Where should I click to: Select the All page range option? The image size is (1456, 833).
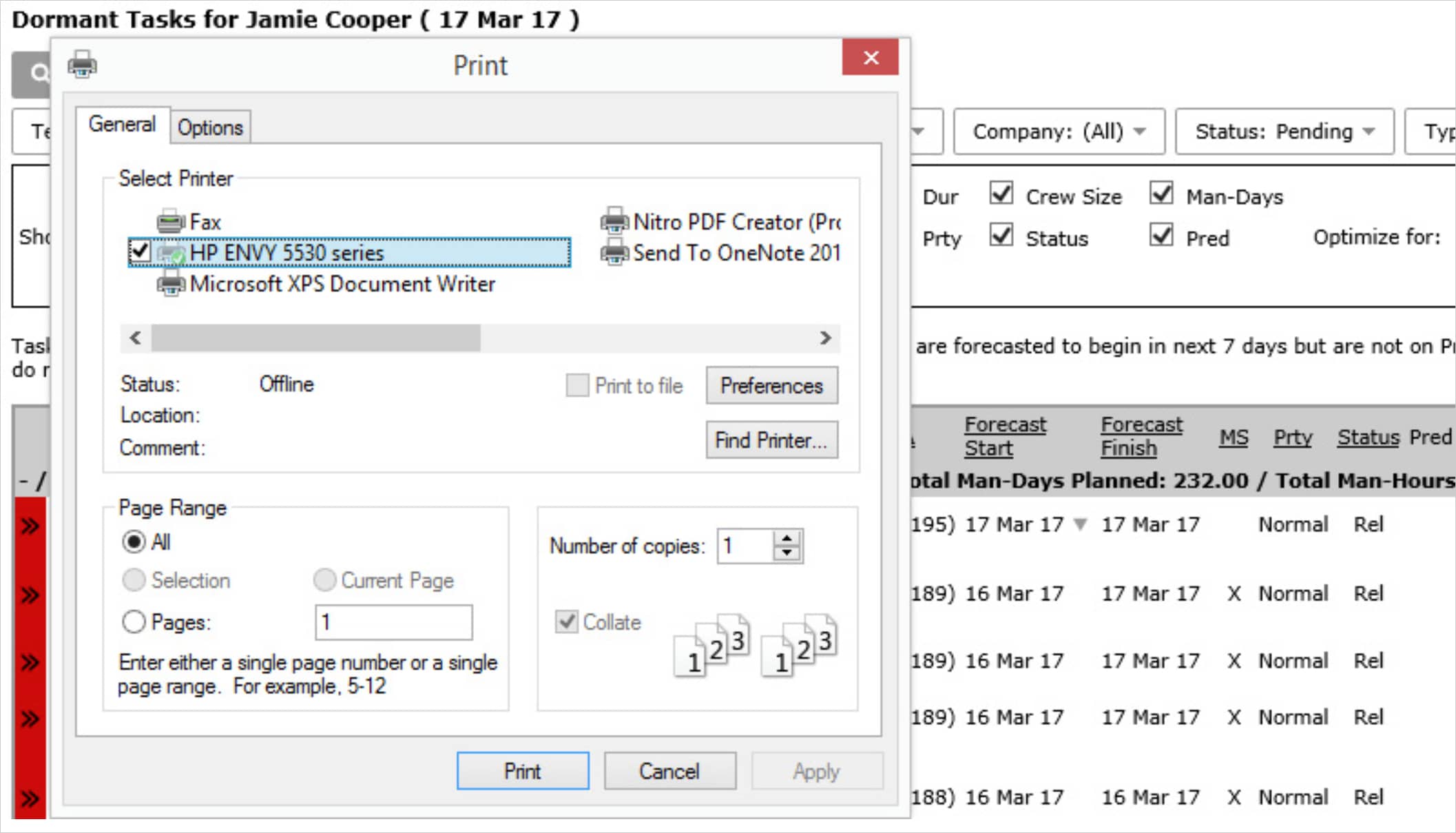tap(134, 542)
